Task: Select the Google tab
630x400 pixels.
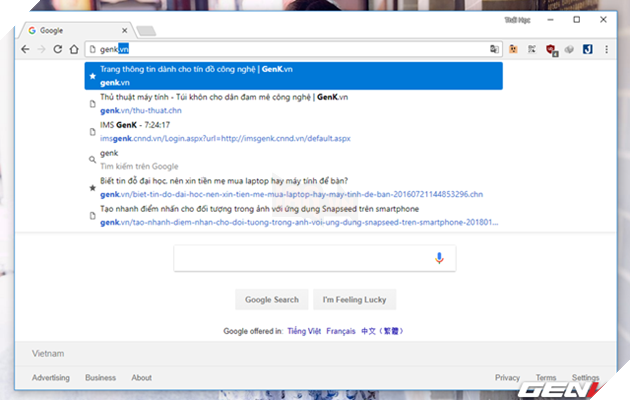Action: pyautogui.click(x=76, y=31)
